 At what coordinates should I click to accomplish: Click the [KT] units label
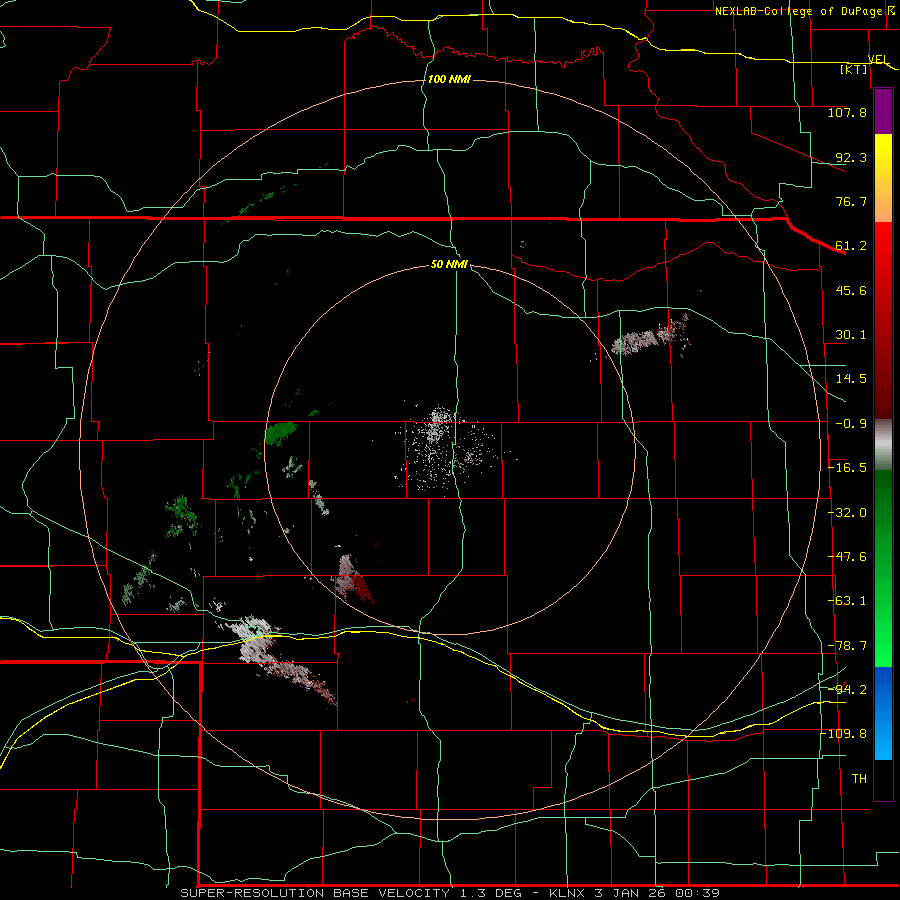pos(854,69)
